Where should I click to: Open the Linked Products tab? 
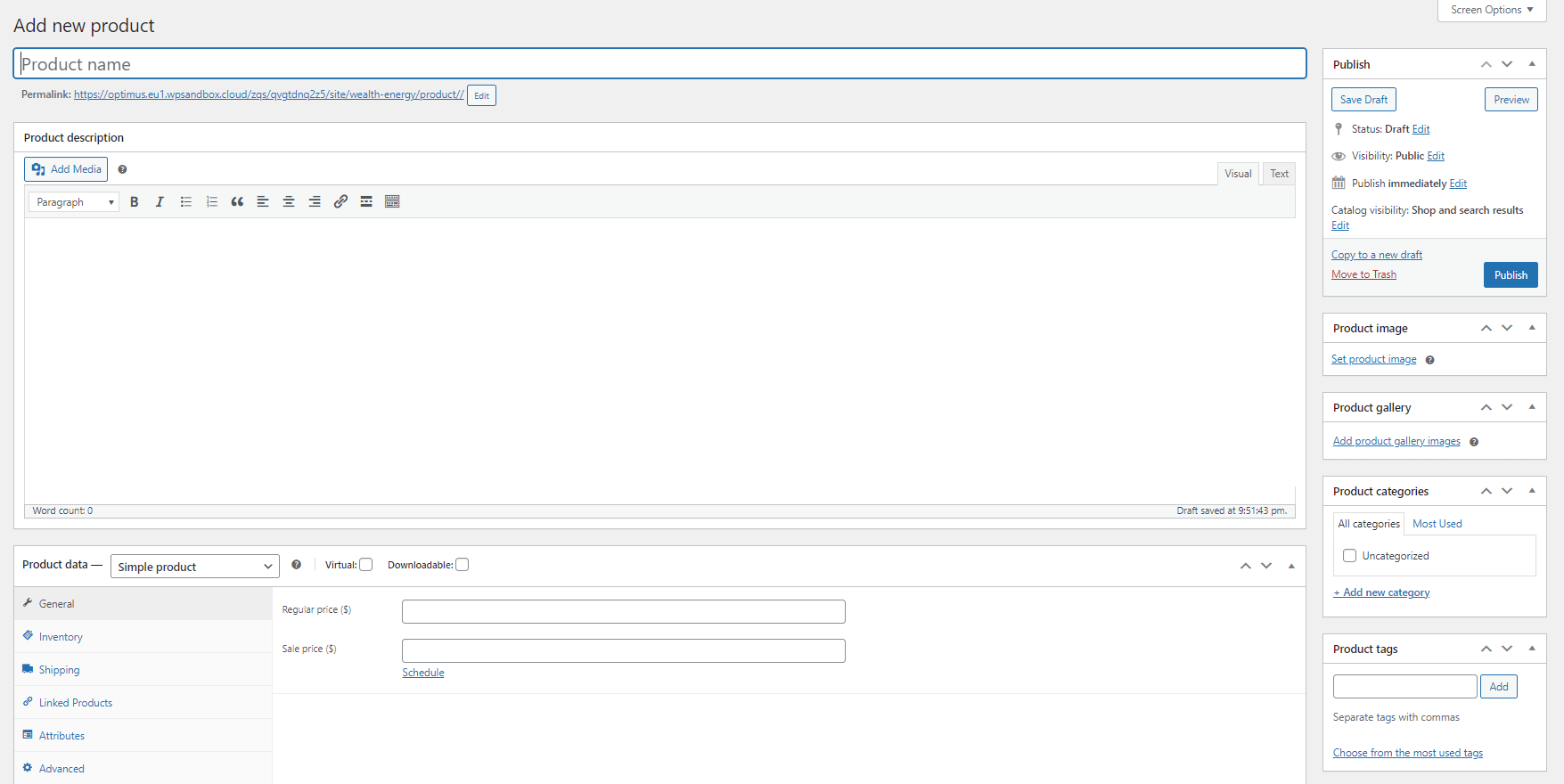pyautogui.click(x=143, y=703)
